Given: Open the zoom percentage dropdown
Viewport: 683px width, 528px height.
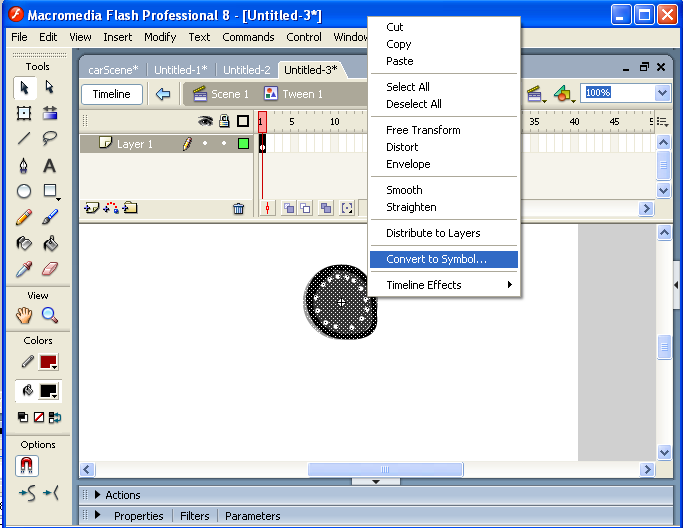Looking at the screenshot, I should point(662,93).
